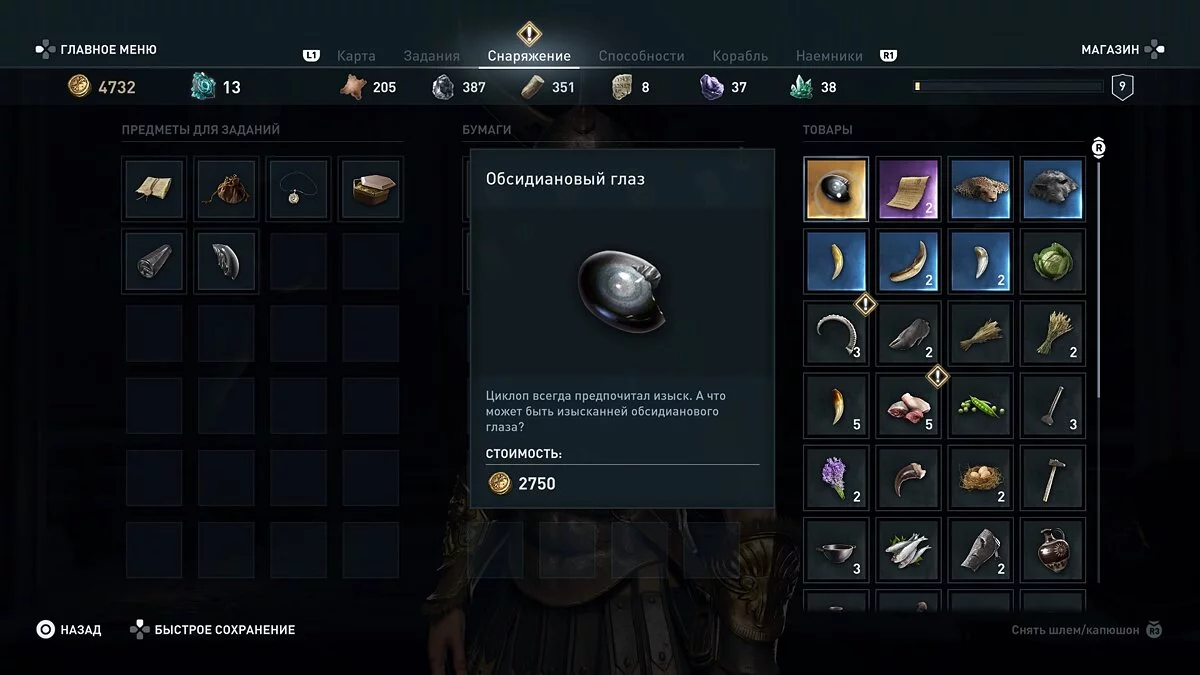Select the leather pouch quest item
Viewport: 1200px width, 675px height.
point(226,189)
